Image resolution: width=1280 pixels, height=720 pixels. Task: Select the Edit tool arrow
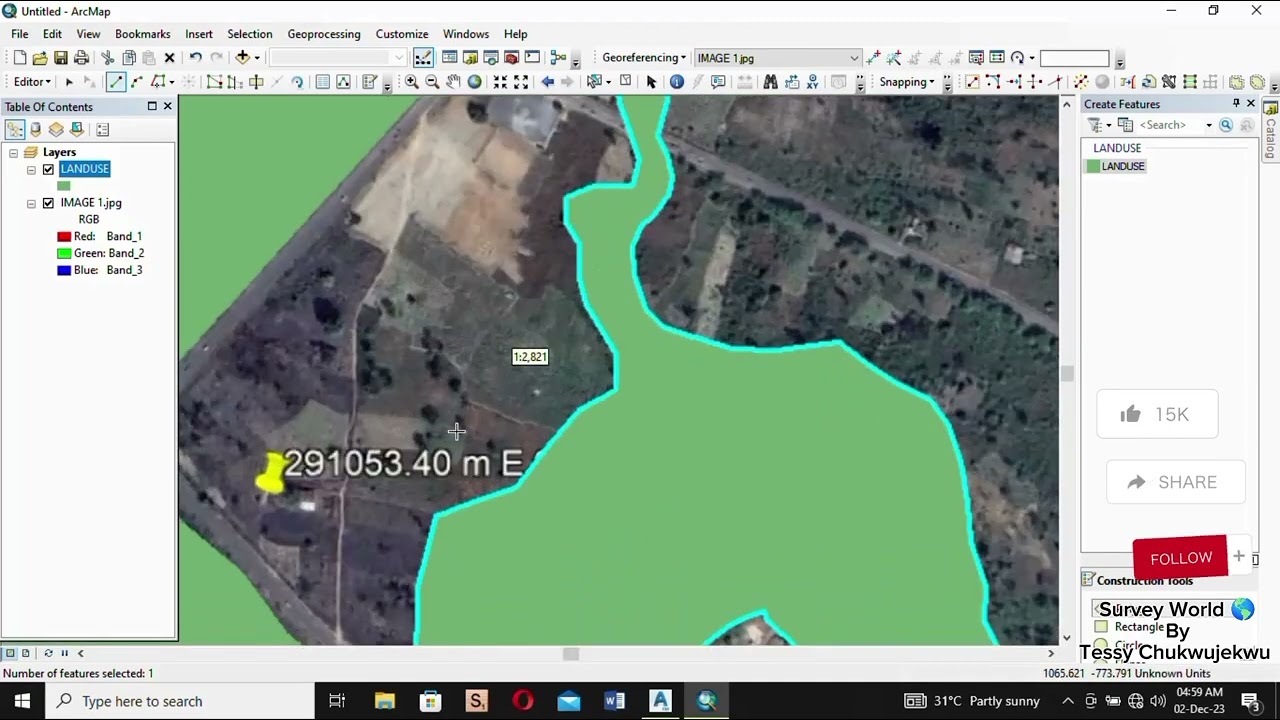(69, 82)
